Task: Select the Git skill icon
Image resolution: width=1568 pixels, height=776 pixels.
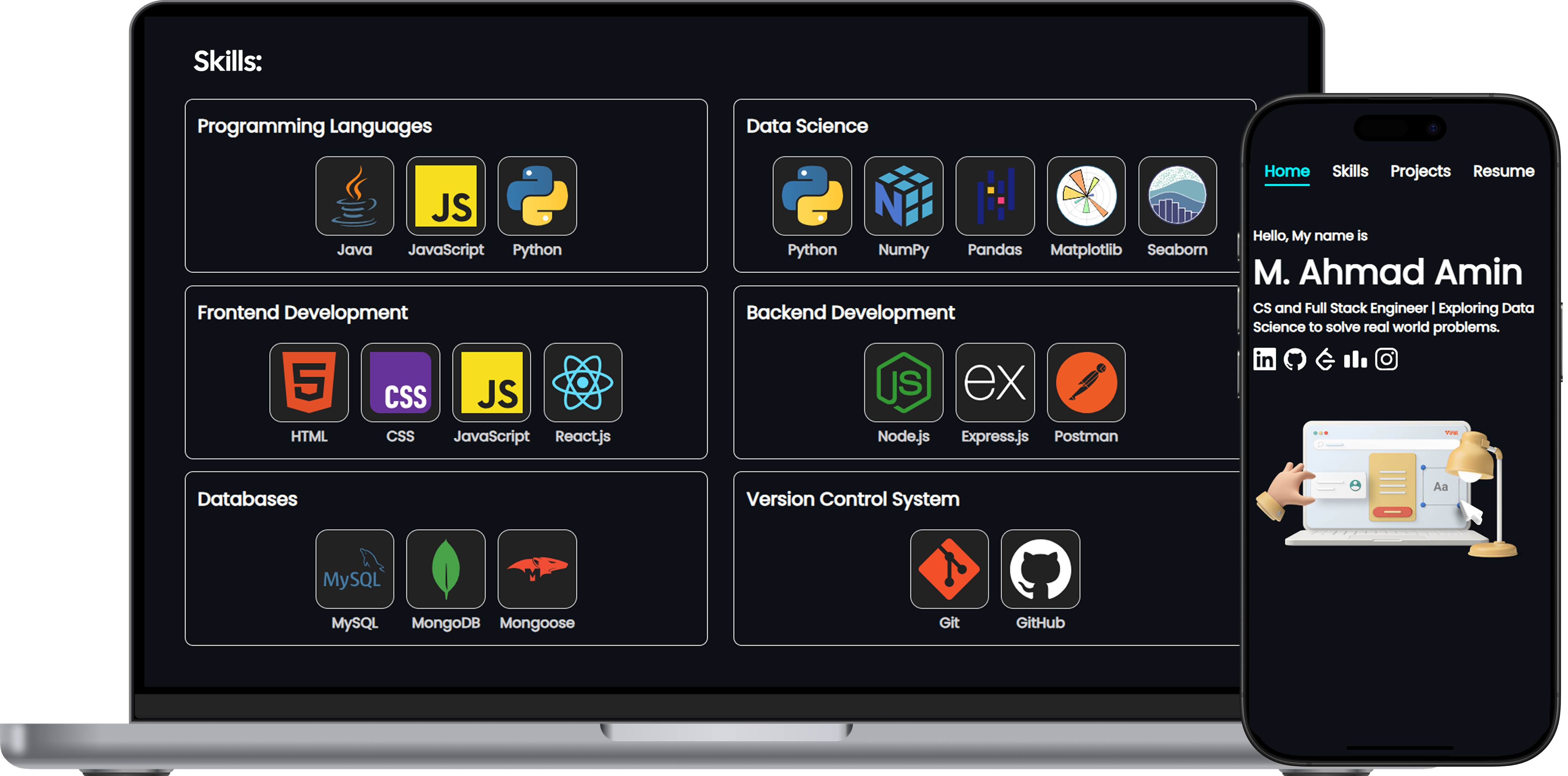Action: (950, 569)
